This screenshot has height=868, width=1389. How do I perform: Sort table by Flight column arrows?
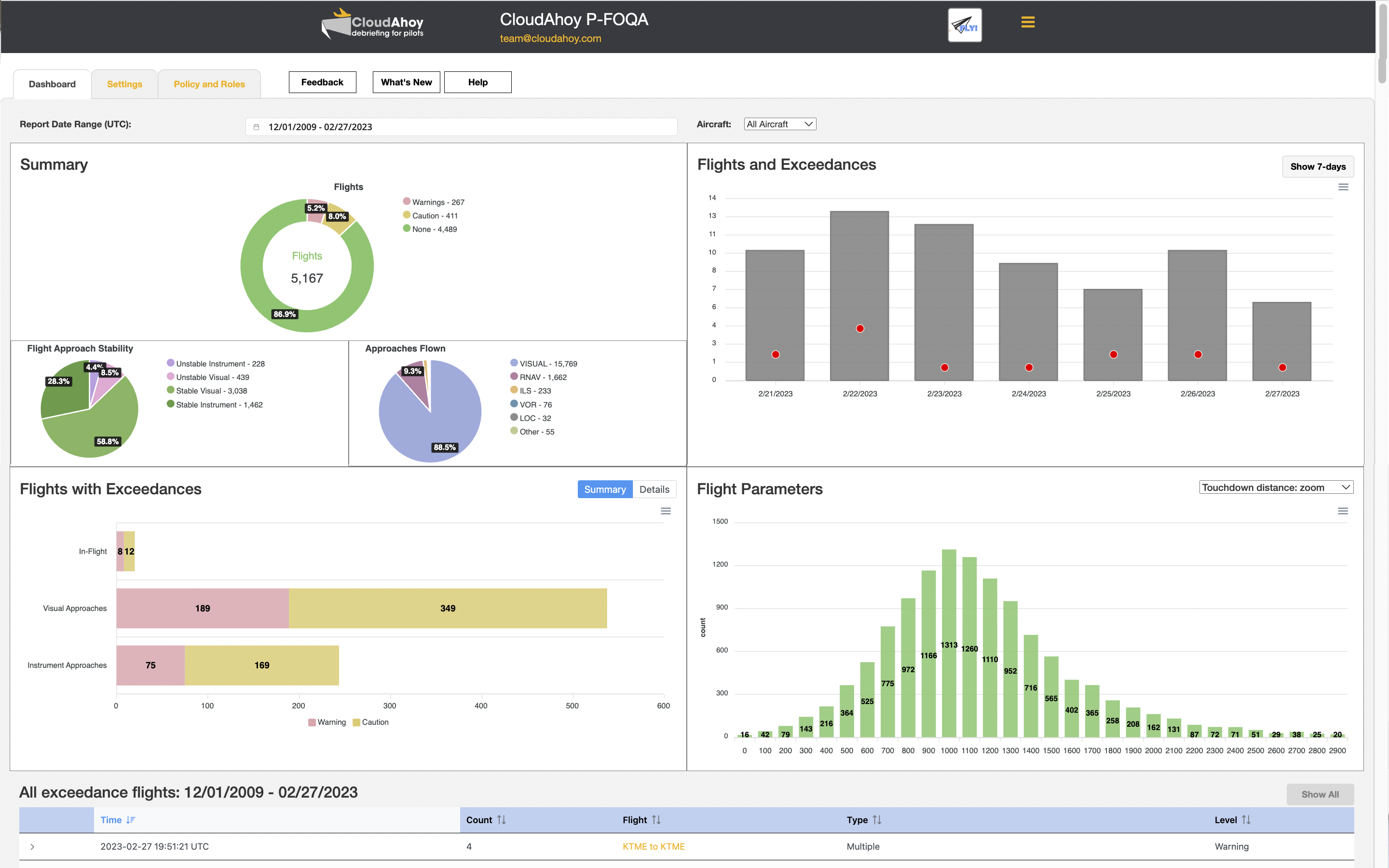click(656, 820)
